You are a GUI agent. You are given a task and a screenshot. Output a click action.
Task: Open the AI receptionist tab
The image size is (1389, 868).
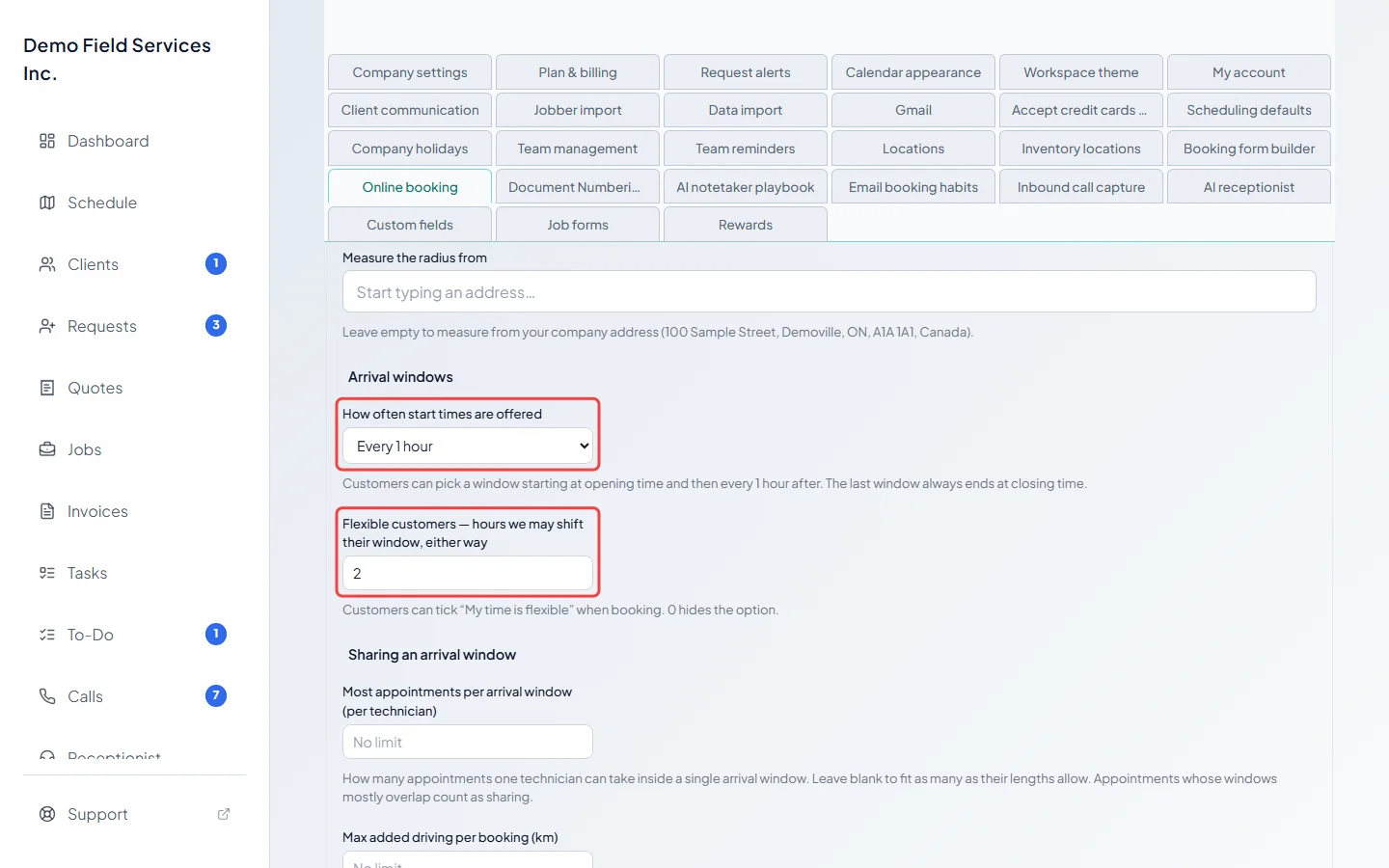coord(1249,187)
